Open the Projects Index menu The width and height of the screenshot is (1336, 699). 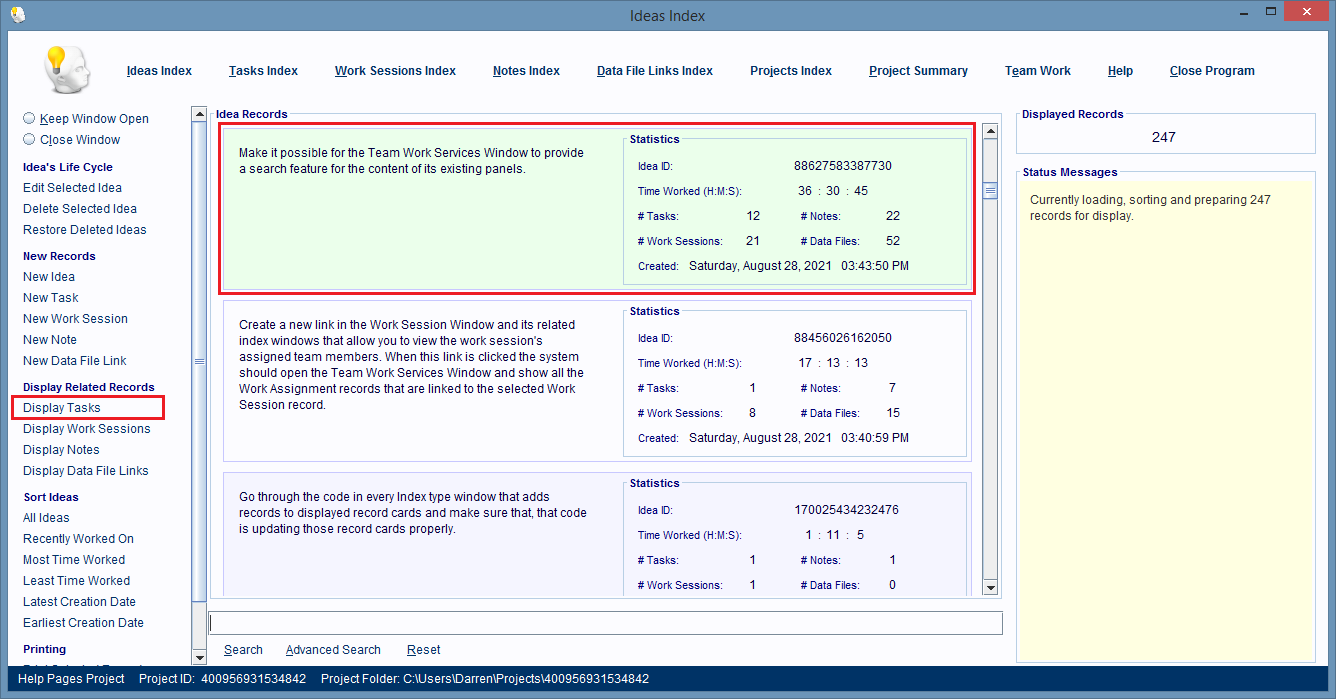791,71
